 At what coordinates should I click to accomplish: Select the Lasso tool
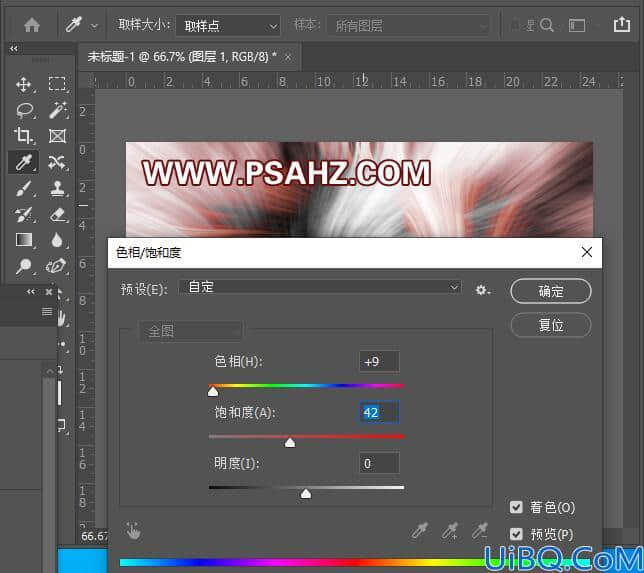(25, 110)
